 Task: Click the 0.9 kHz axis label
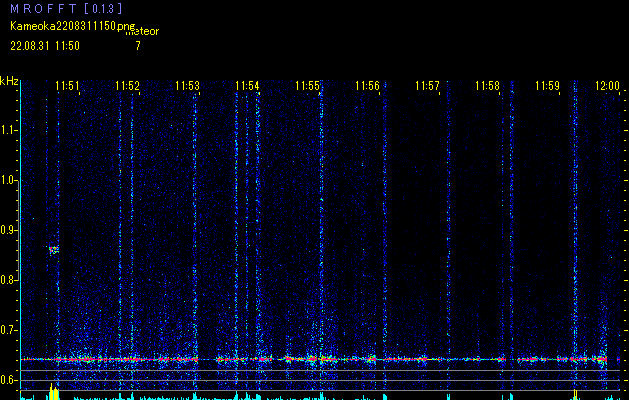(8, 230)
